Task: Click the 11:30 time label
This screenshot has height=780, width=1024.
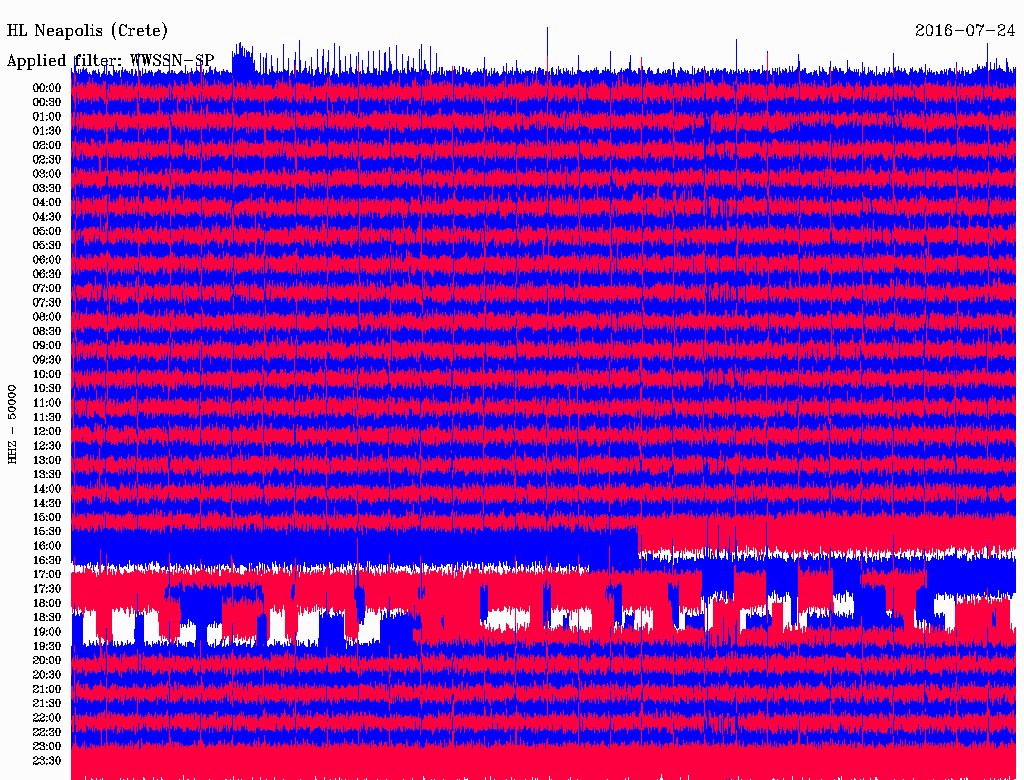Action: pyautogui.click(x=47, y=417)
